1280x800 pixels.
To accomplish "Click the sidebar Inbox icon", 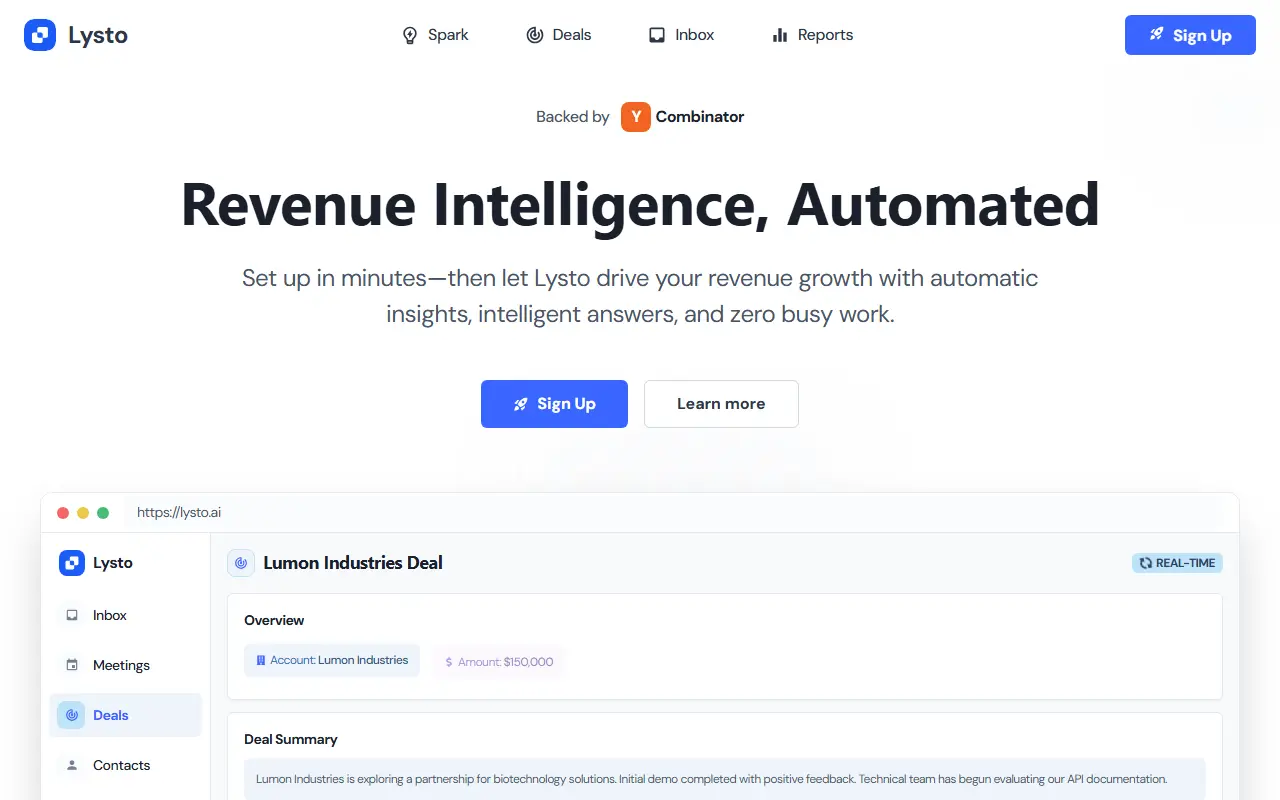I will click(72, 615).
